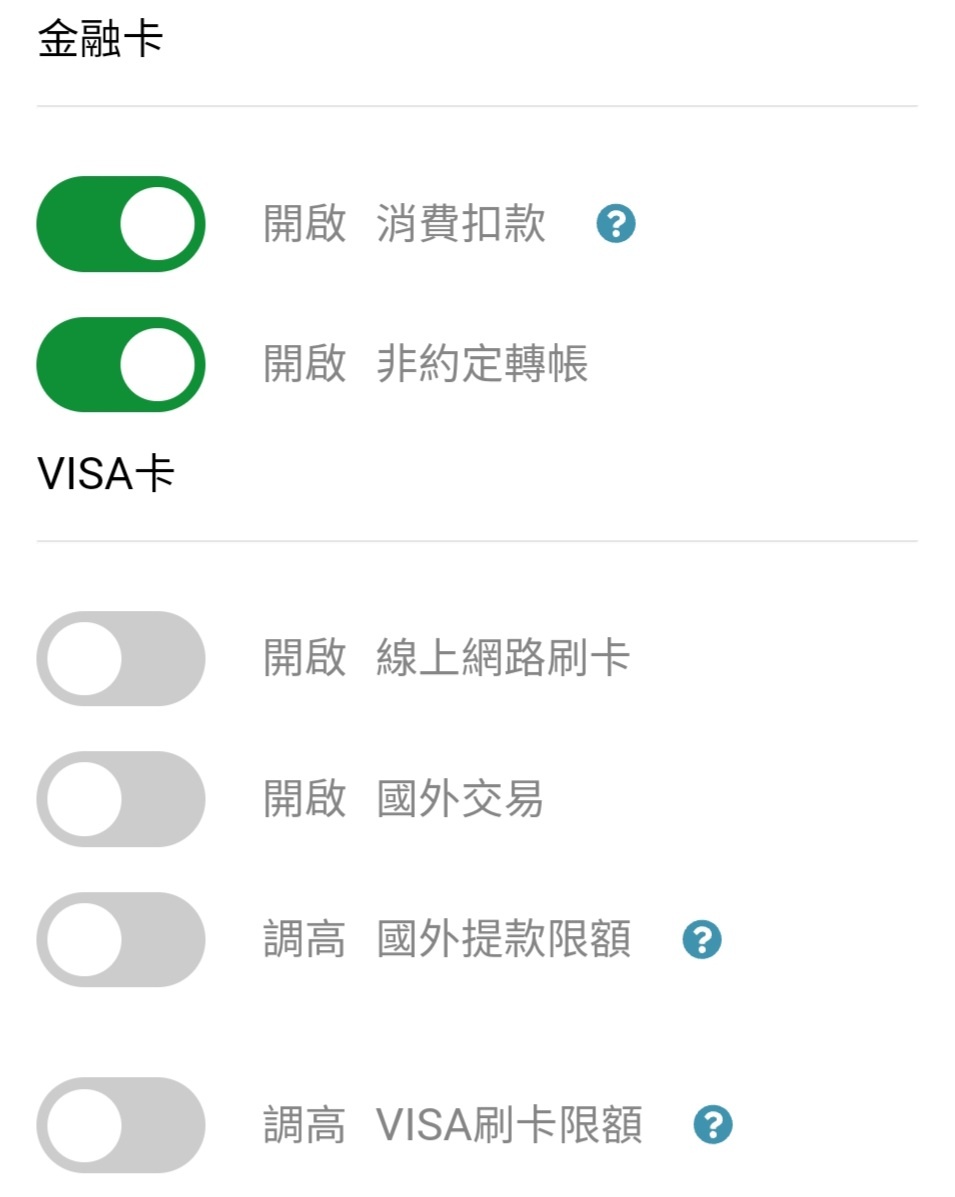Select the 線上網路刷卡 label text
This screenshot has height=1197, width=955.
503,659
